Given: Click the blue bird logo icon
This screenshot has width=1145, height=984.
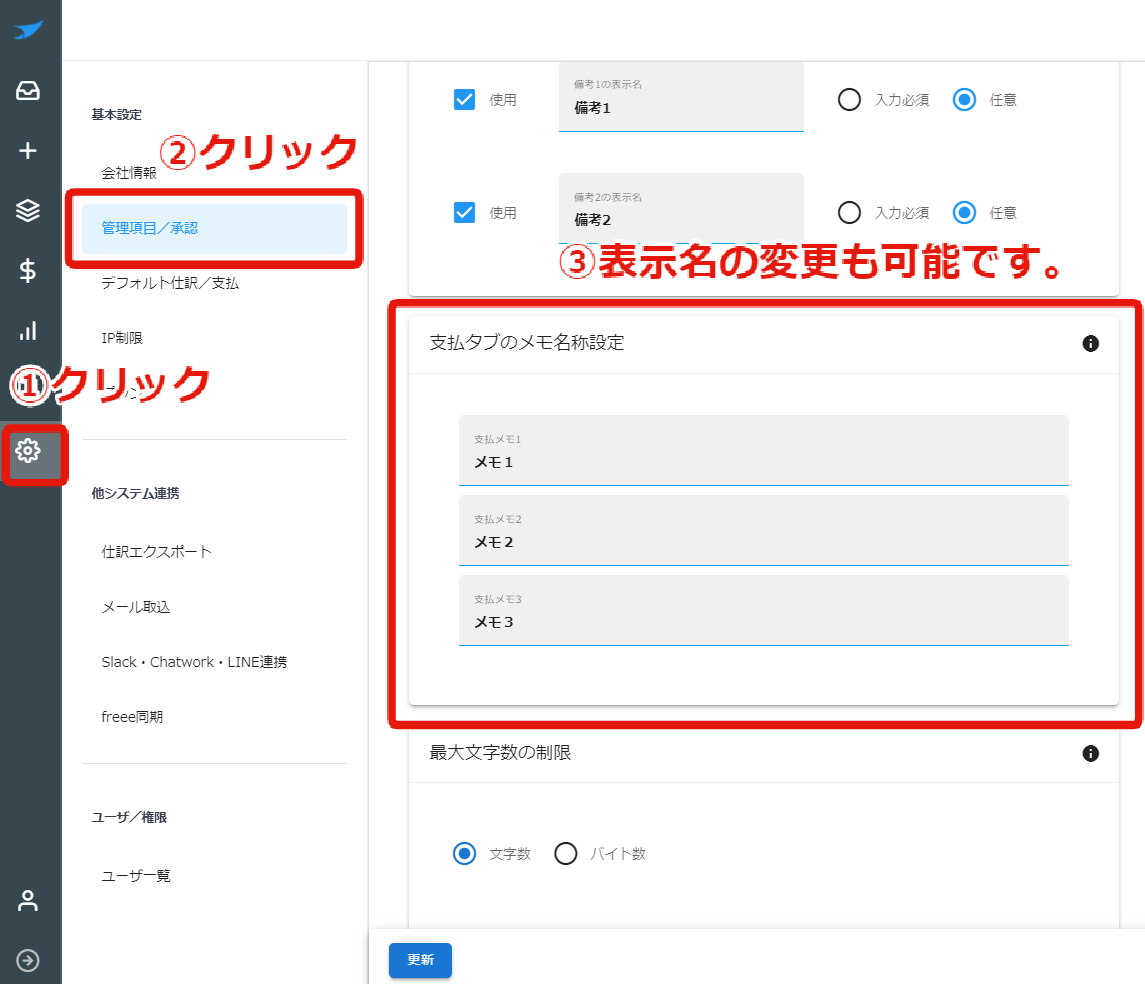Looking at the screenshot, I should coord(28,30).
